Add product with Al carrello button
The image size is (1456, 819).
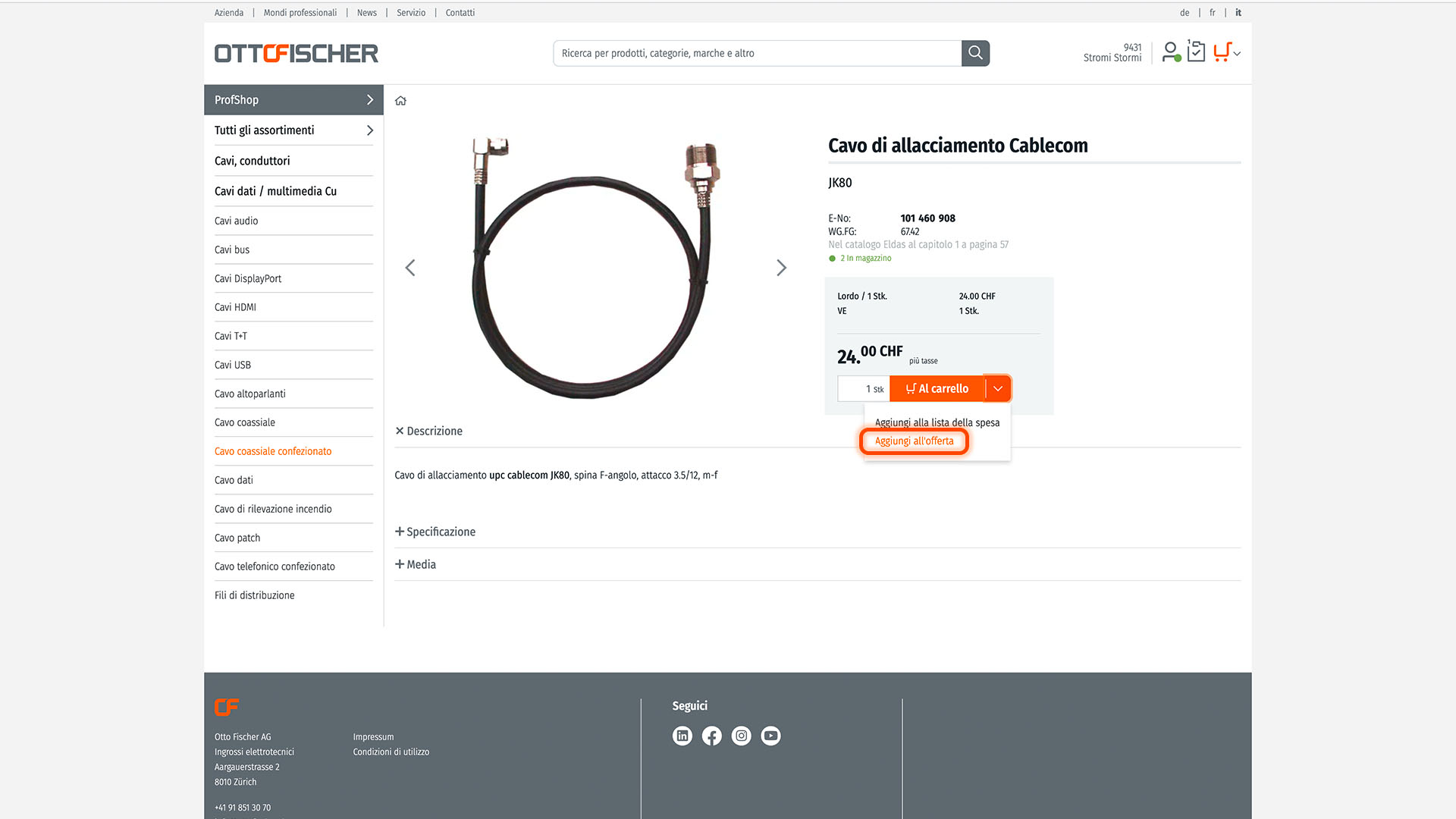point(937,388)
